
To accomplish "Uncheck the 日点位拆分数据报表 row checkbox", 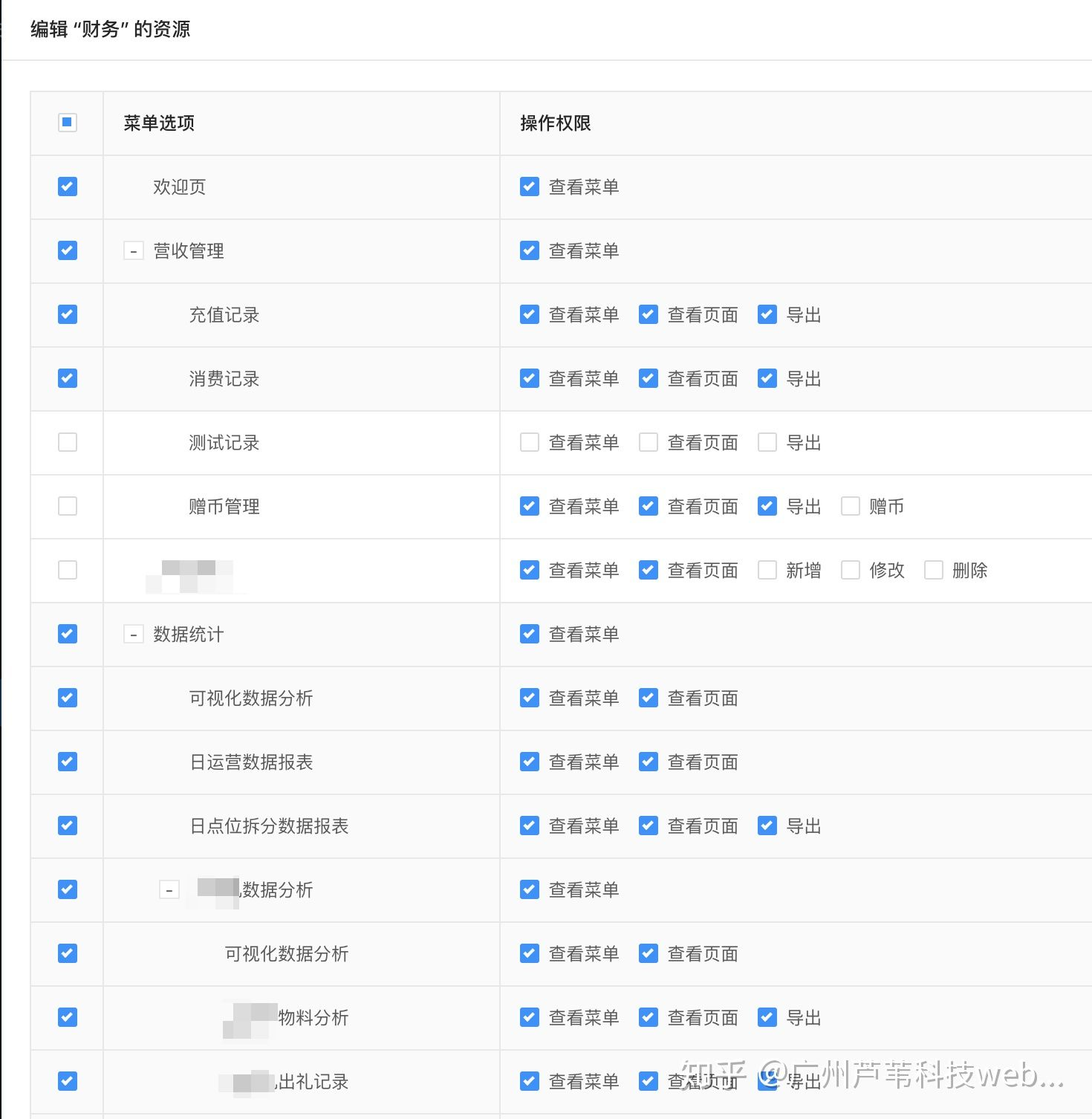I will coord(67,826).
